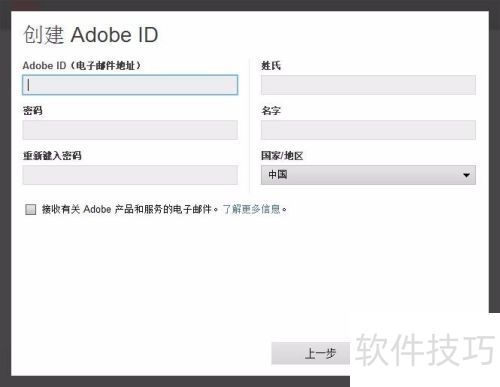Click the arrow on the country dropdown
Screen dimensions: 500x387
[x=467, y=175]
